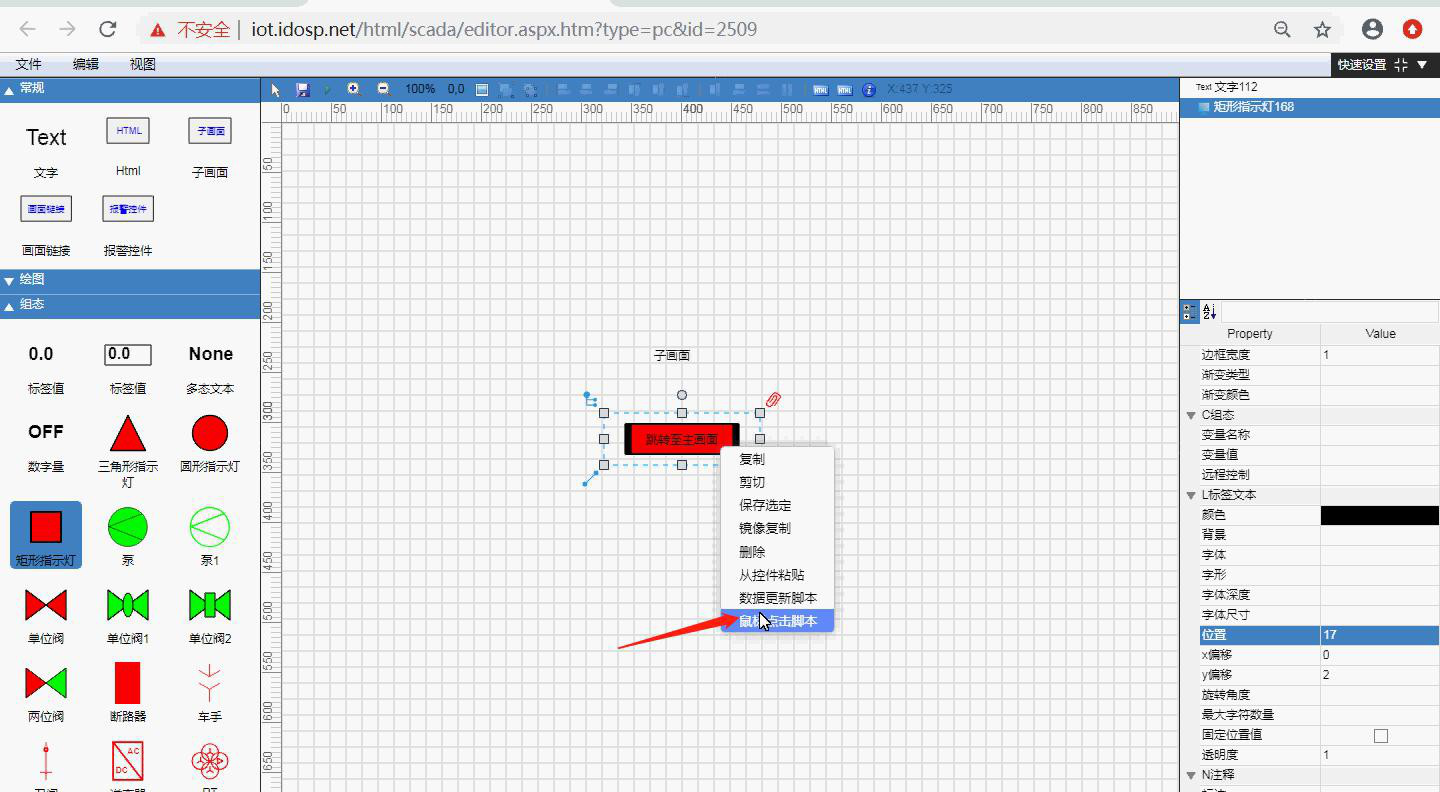Screen dimensions: 1440x792
Task: Click the black 颜色 value swatch
Action: (1379, 515)
